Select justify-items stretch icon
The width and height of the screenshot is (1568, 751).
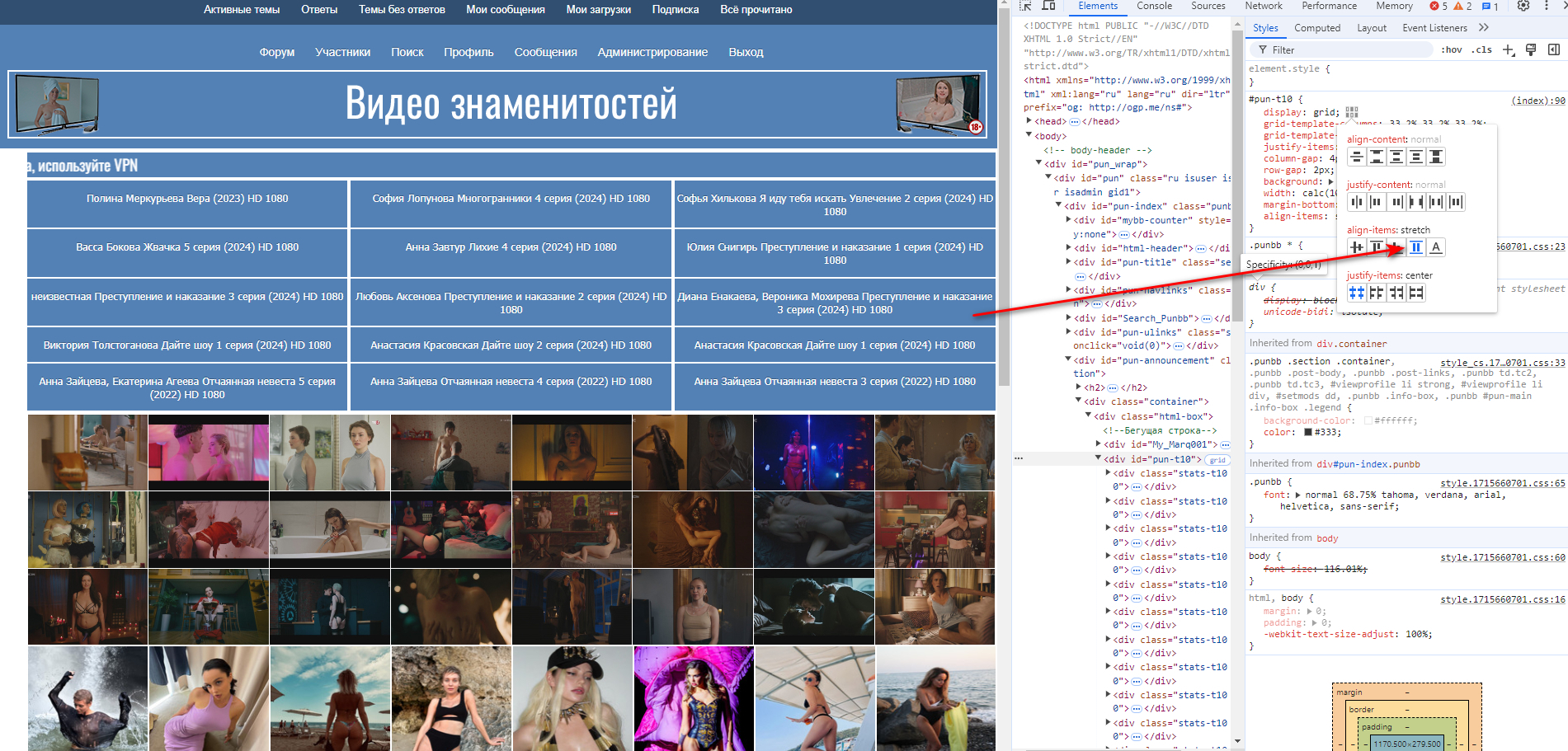(1416, 293)
